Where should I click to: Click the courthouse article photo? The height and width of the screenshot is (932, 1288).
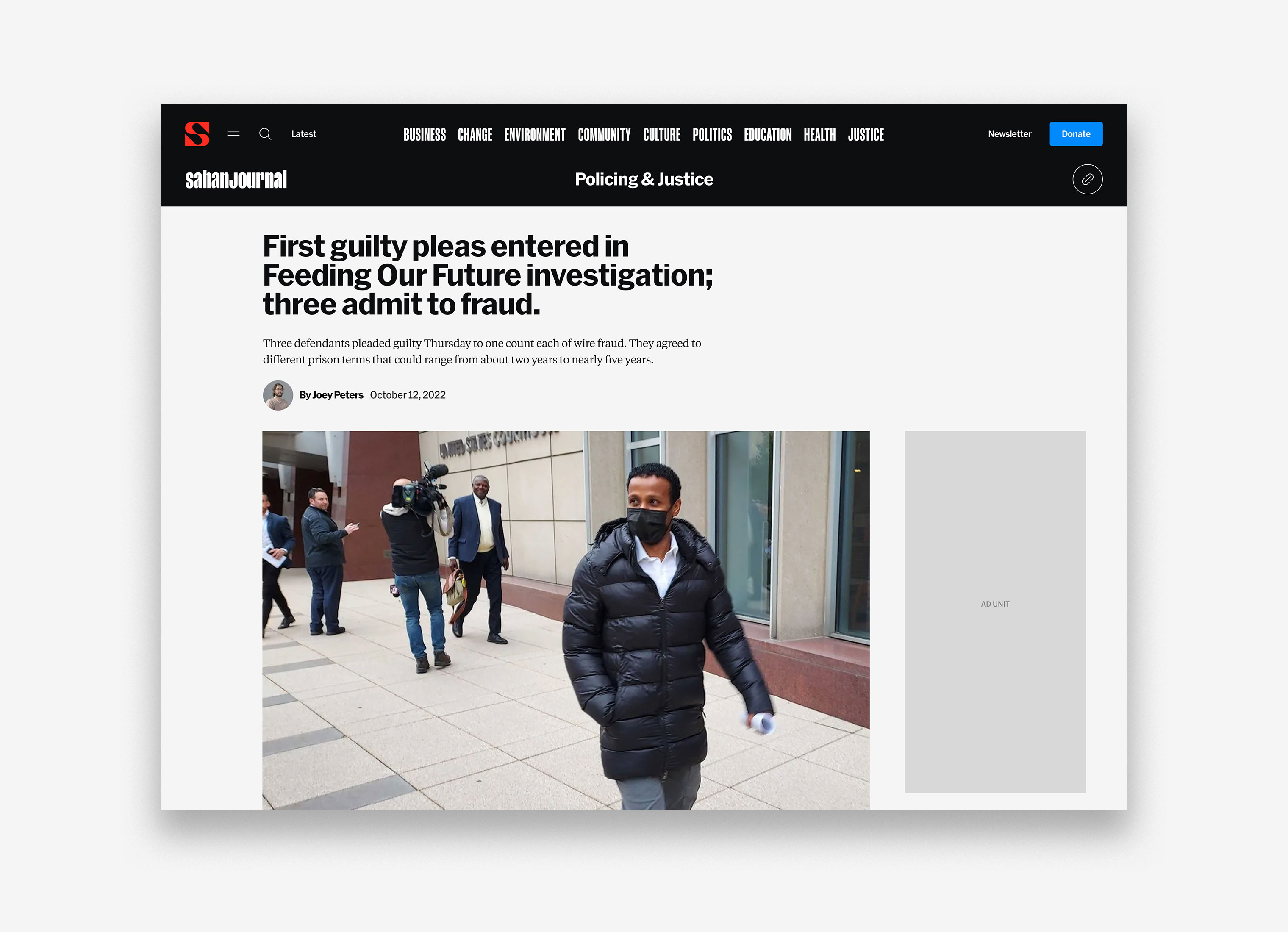(x=566, y=620)
